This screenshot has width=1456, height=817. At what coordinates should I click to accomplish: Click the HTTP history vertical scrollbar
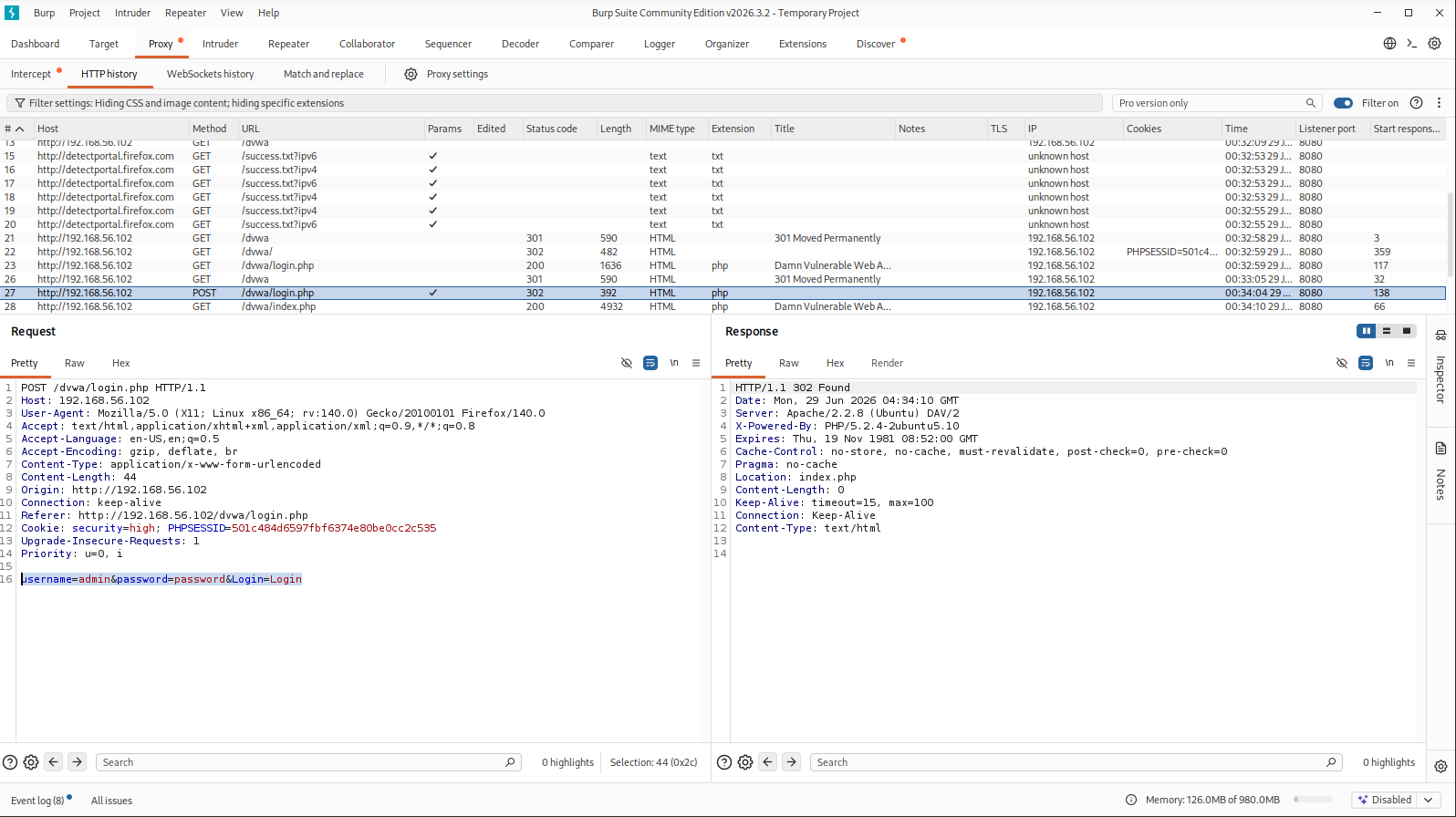(1450, 233)
